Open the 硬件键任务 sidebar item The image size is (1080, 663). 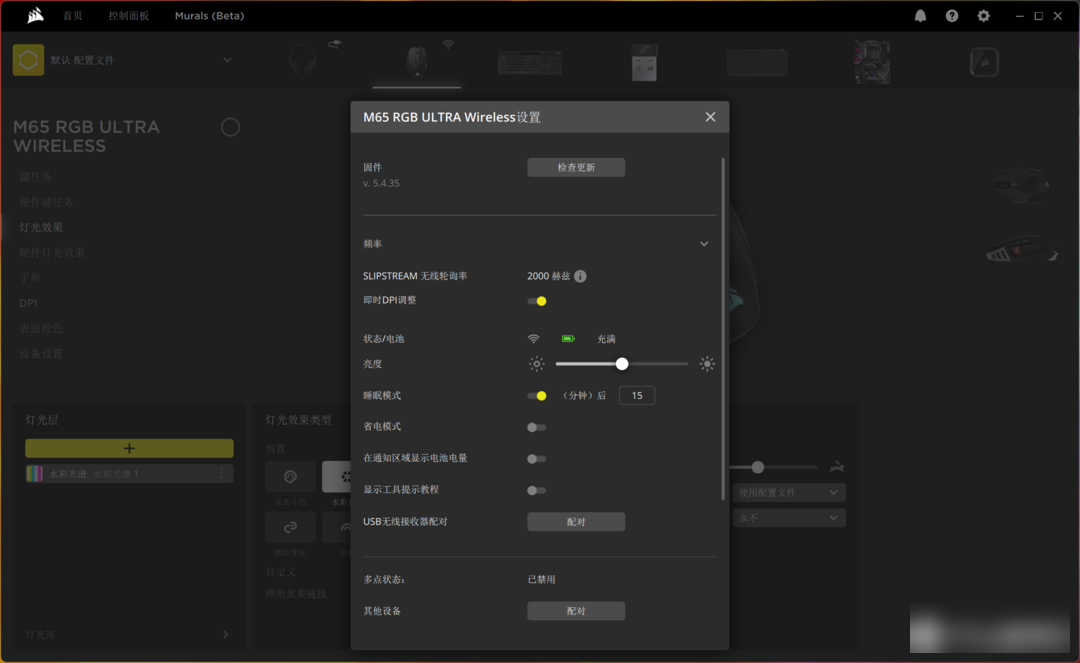pyautogui.click(x=47, y=202)
